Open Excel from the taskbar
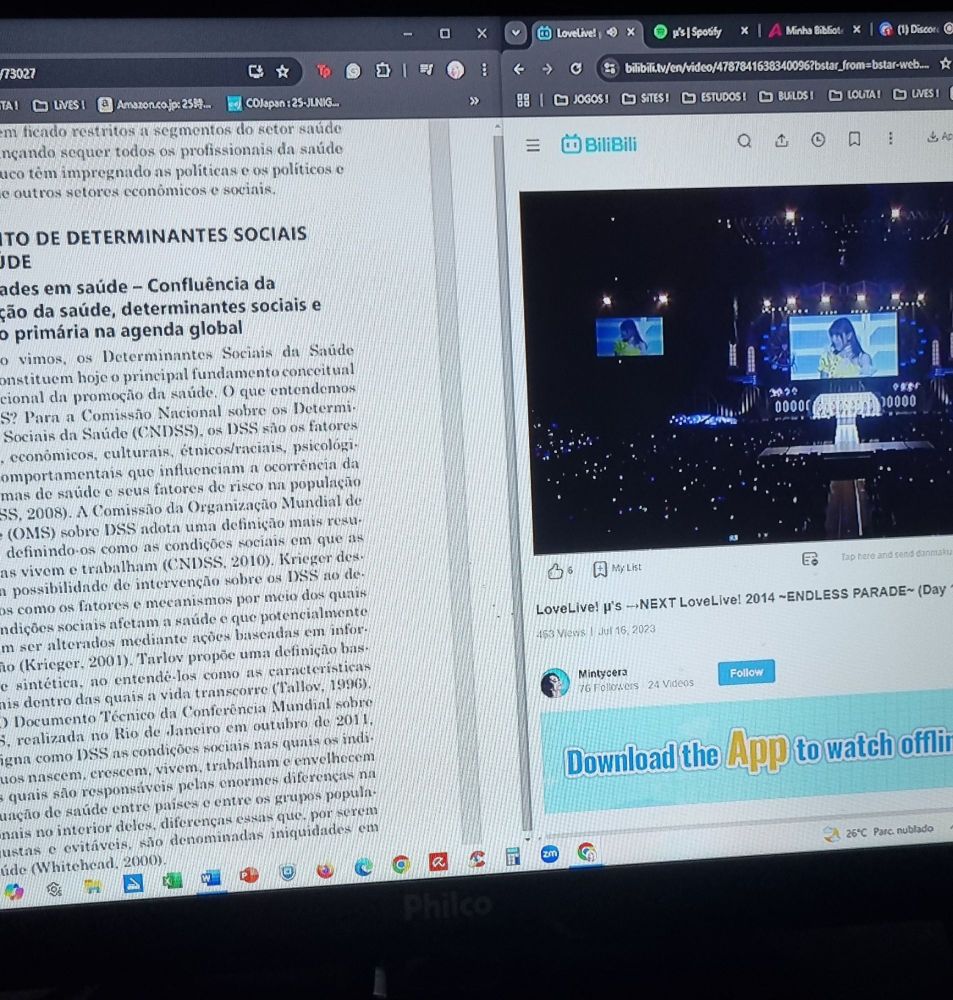The width and height of the screenshot is (953, 1000). point(172,880)
